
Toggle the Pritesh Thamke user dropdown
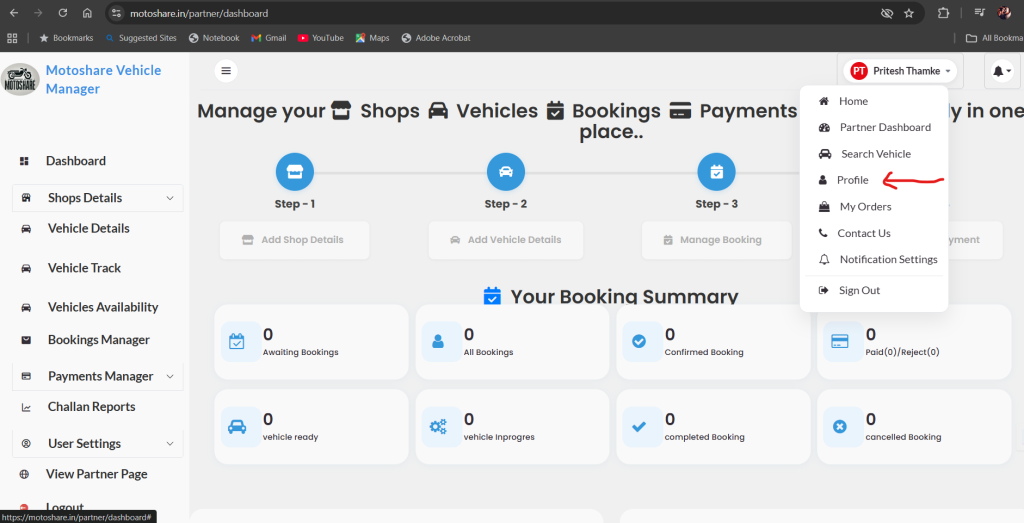pos(899,71)
